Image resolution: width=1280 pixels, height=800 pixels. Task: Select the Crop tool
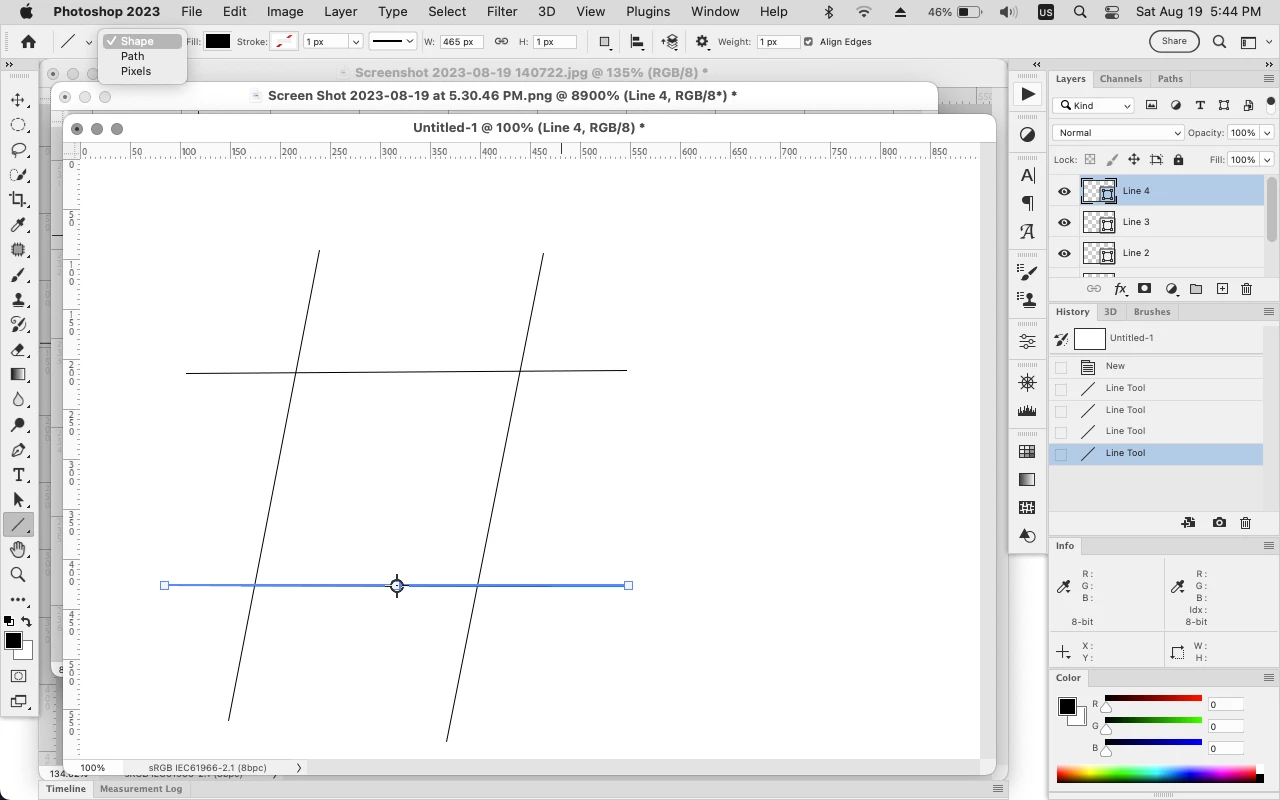(x=18, y=200)
